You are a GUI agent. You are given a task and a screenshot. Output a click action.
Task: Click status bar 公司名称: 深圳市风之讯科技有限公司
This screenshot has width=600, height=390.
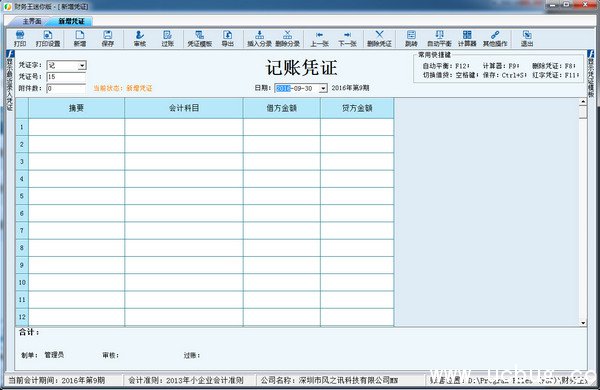pos(329,380)
